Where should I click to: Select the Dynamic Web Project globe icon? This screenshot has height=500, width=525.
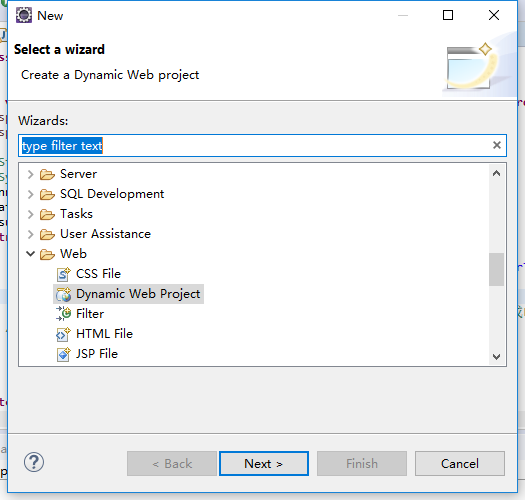click(x=63, y=294)
